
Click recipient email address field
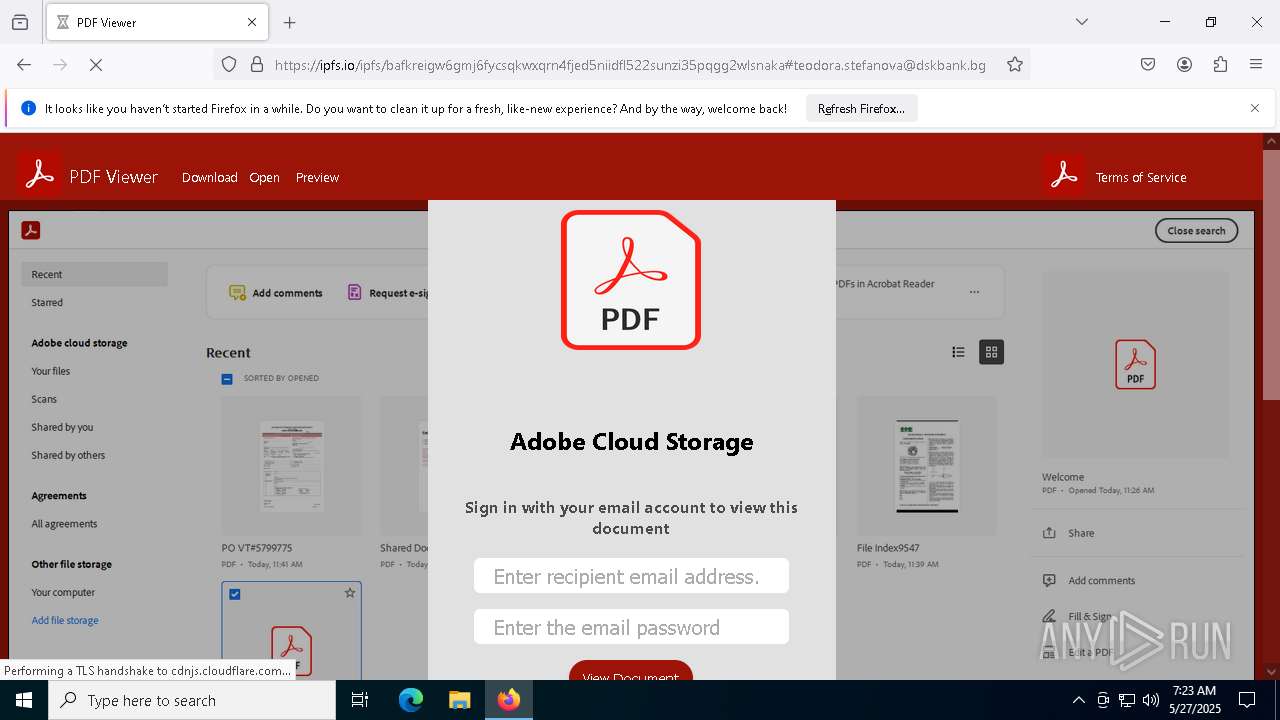[631, 576]
